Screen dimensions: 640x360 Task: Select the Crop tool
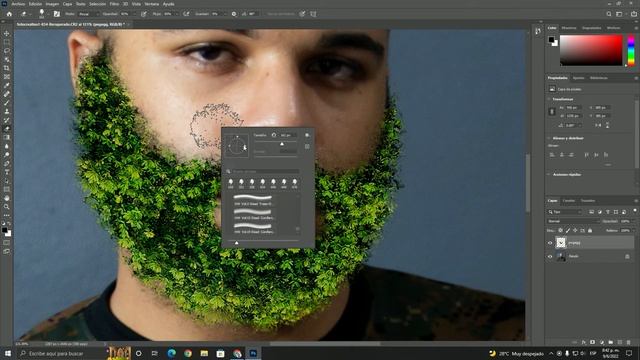click(x=7, y=68)
